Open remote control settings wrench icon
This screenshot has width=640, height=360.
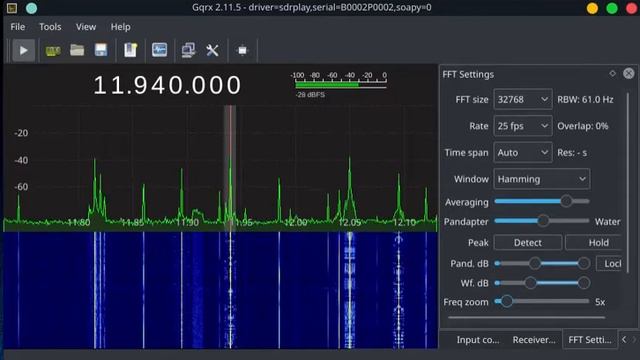(x=212, y=50)
